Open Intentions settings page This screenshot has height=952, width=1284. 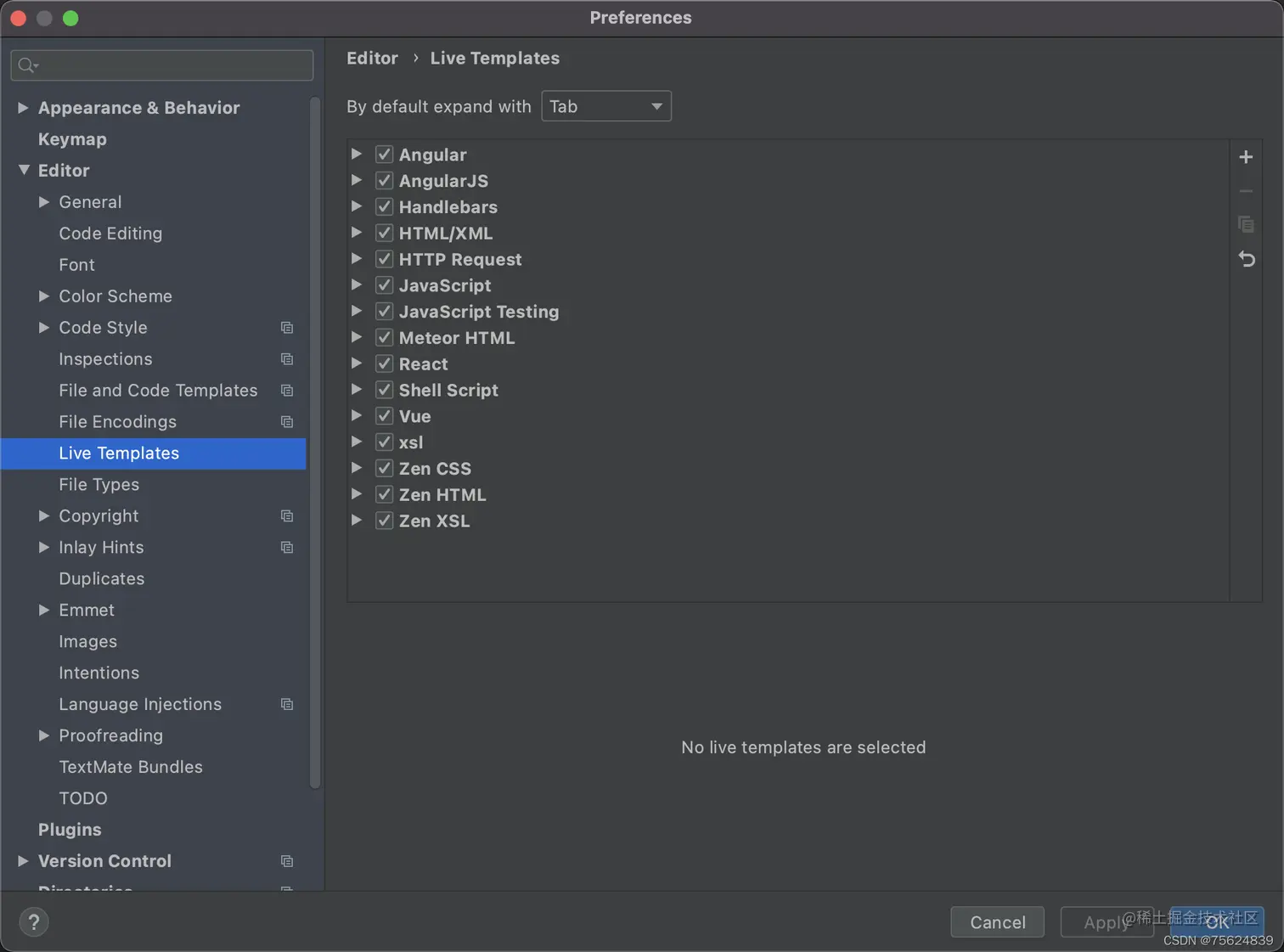coord(99,673)
